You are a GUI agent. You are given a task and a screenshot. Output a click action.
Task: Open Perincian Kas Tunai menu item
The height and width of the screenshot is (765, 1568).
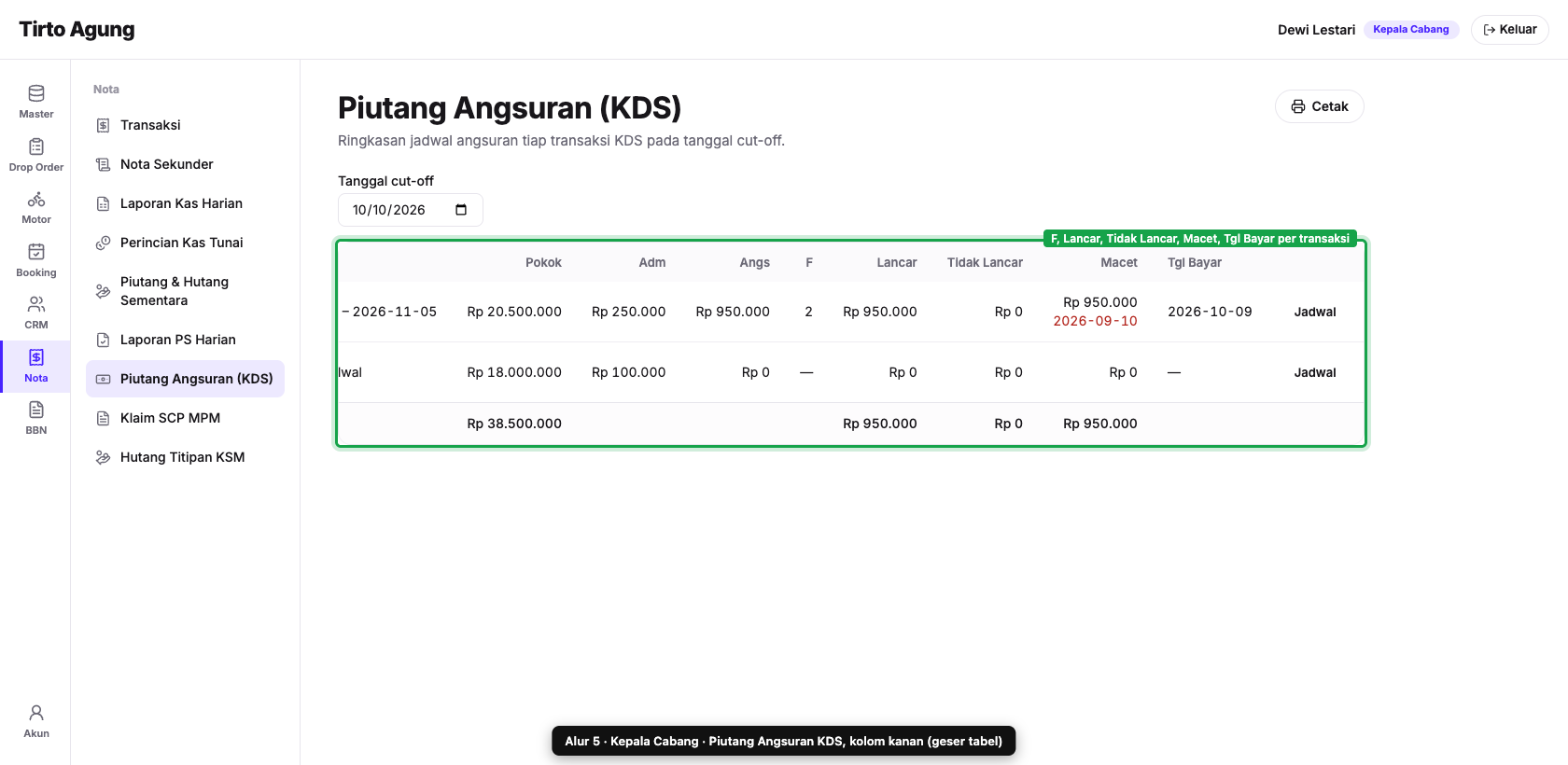point(185,243)
